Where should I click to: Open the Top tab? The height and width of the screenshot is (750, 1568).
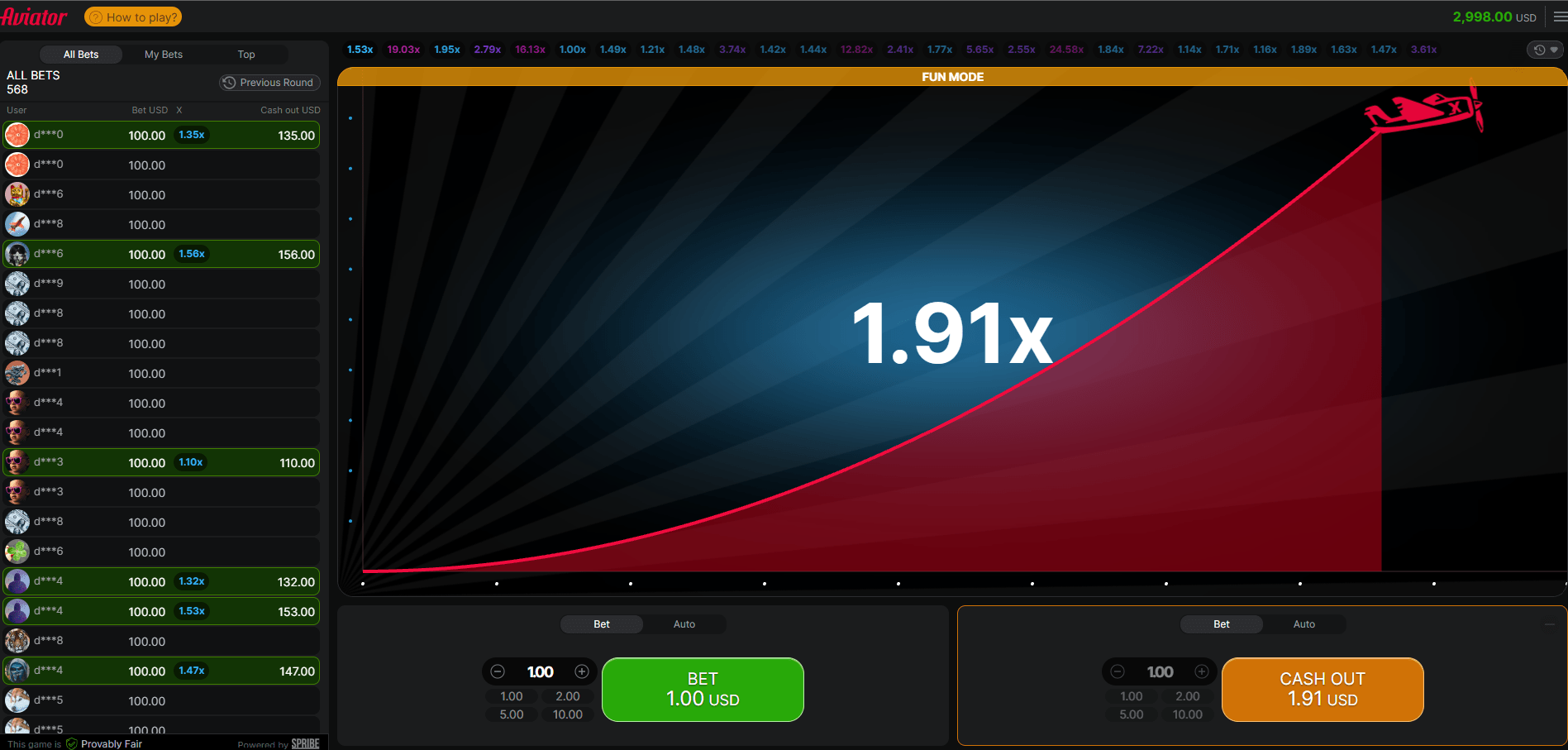click(x=246, y=55)
